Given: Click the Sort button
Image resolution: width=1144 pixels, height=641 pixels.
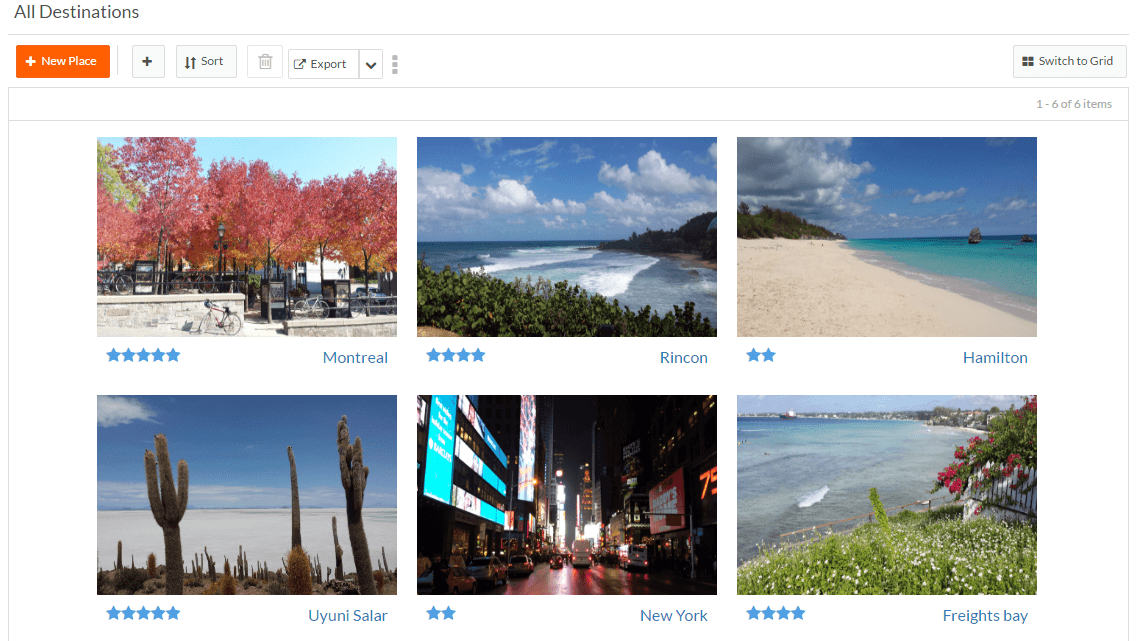Looking at the screenshot, I should point(206,61).
